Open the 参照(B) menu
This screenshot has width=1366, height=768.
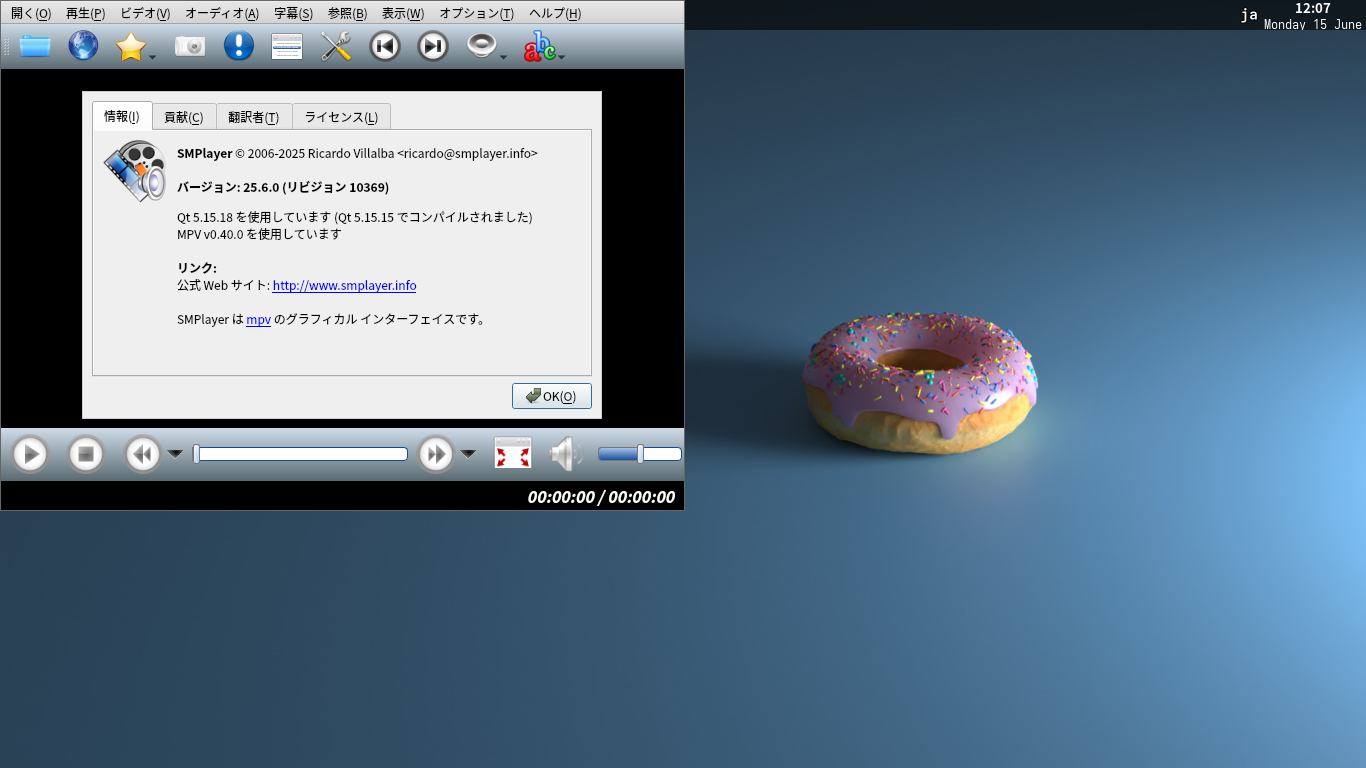(347, 13)
